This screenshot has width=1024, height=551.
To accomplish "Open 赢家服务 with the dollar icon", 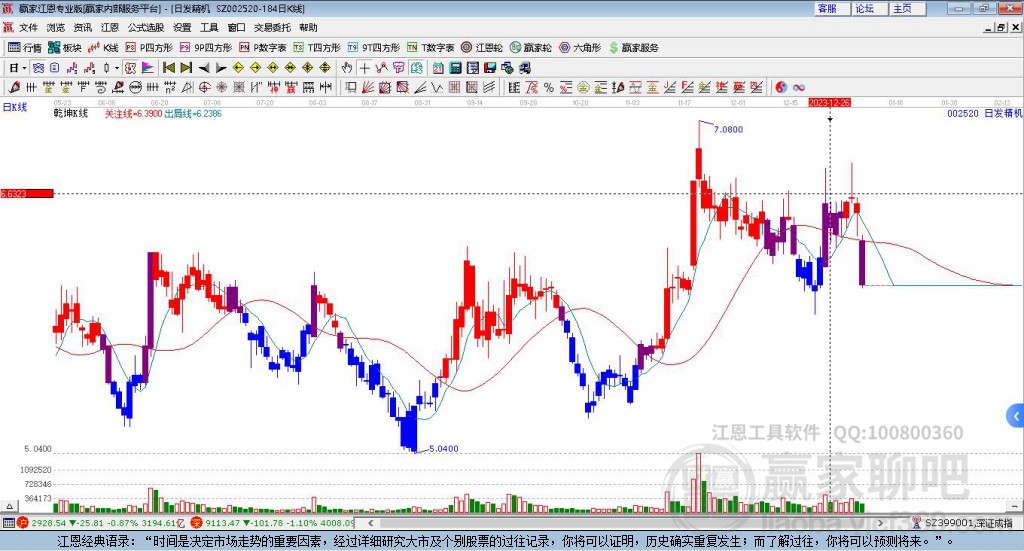I will pos(633,48).
